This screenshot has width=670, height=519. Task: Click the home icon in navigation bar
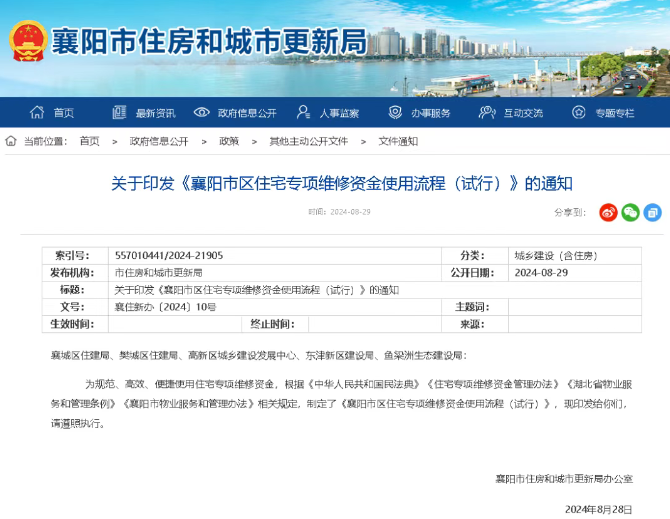tap(38, 113)
